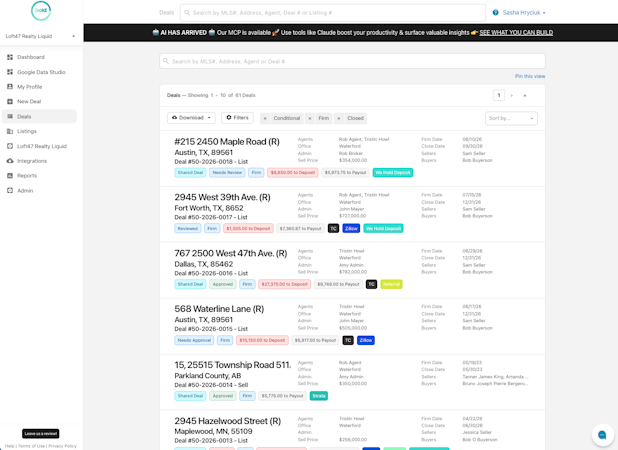Screen dimensions: 618x450
Task: Open the 2945 Hazelwood Street deal
Action: point(228,421)
